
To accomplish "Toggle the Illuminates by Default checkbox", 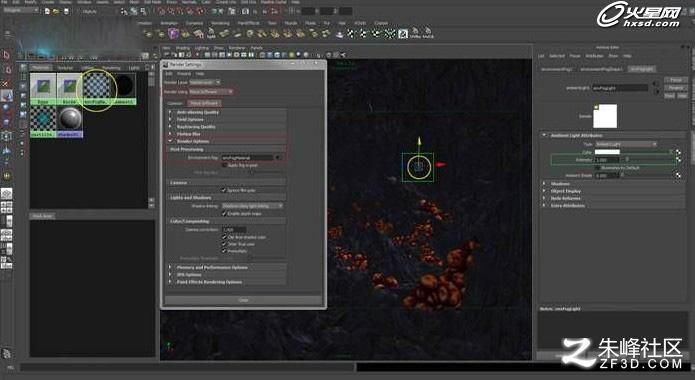I will tap(598, 168).
